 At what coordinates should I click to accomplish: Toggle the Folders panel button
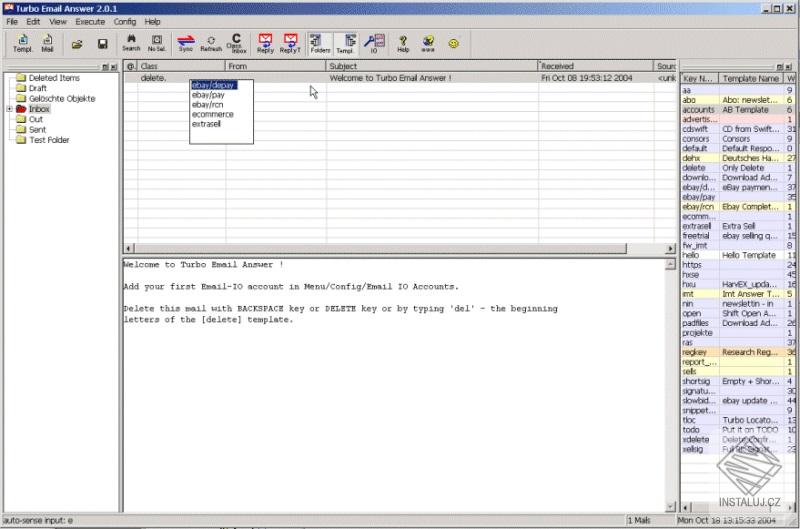click(x=320, y=43)
